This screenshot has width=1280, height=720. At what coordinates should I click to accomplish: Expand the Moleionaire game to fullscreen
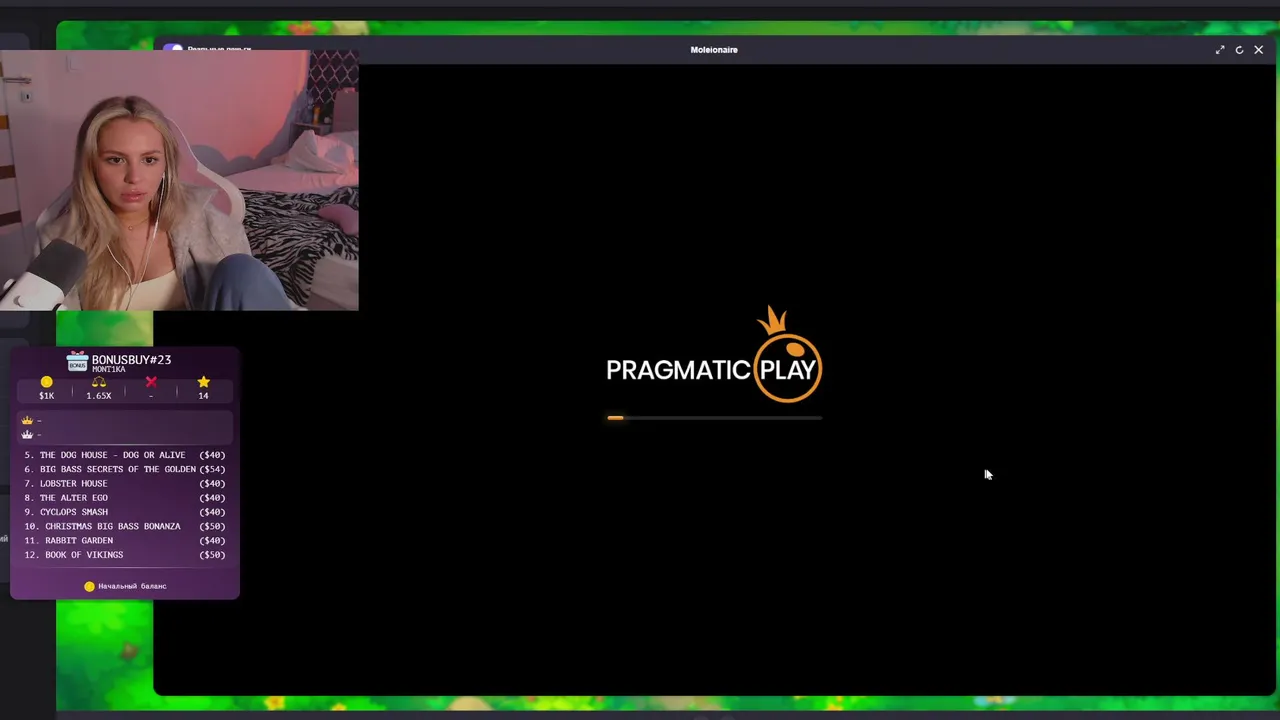1220,50
